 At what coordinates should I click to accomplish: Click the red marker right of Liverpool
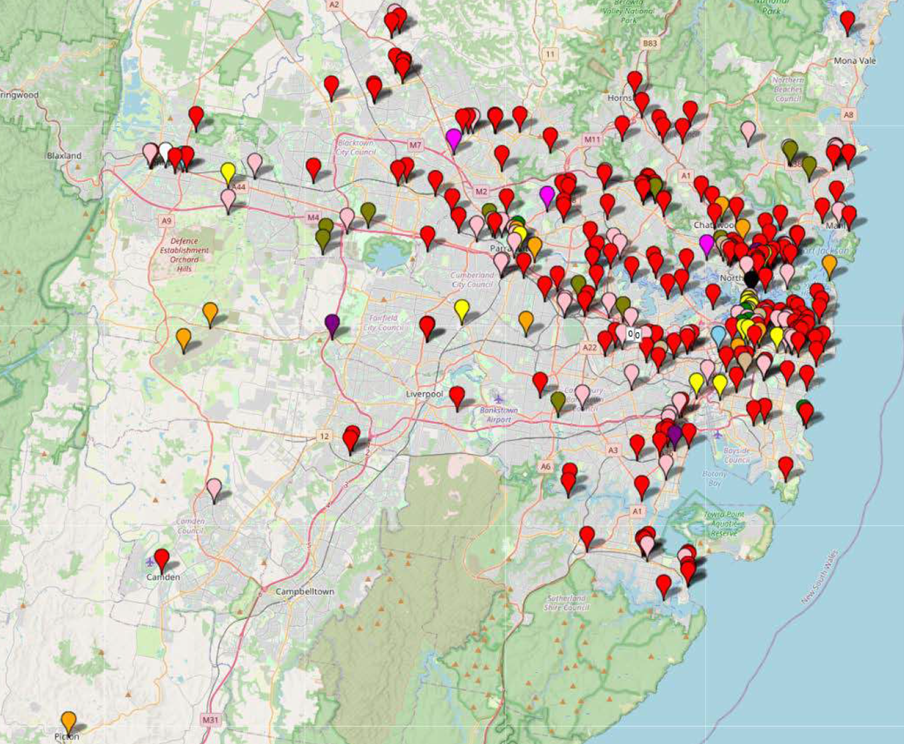pos(457,396)
